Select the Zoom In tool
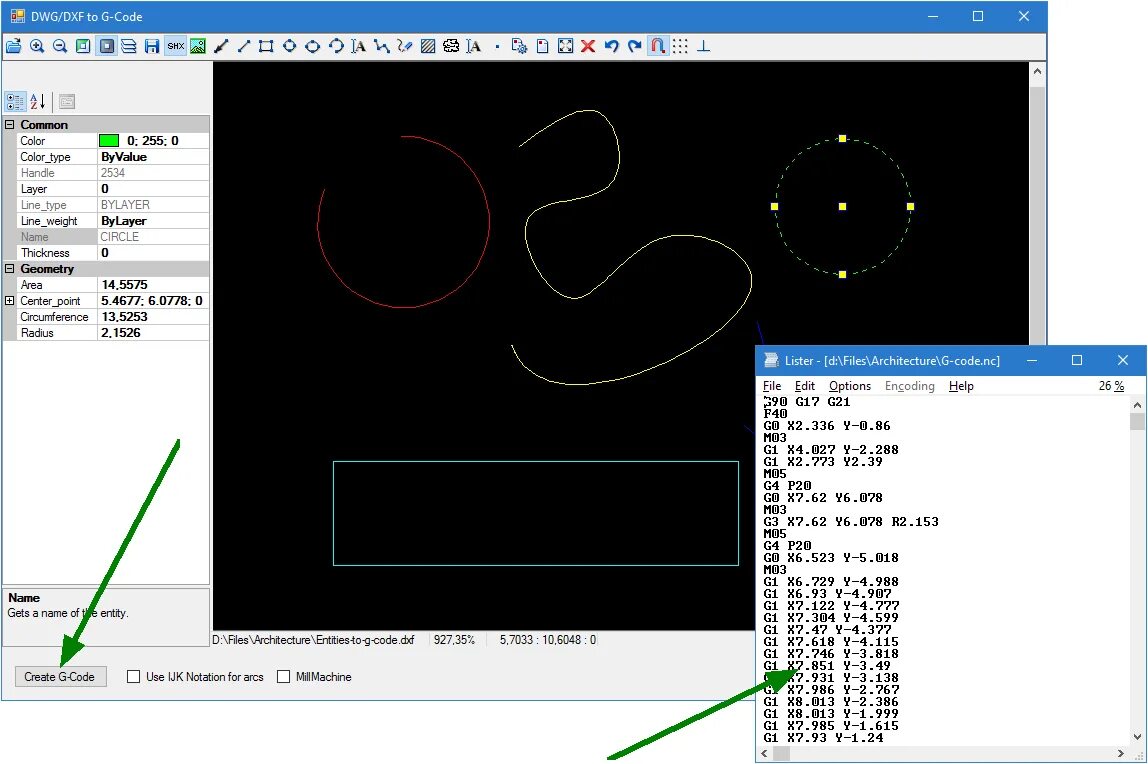The height and width of the screenshot is (764, 1148). tap(38, 46)
